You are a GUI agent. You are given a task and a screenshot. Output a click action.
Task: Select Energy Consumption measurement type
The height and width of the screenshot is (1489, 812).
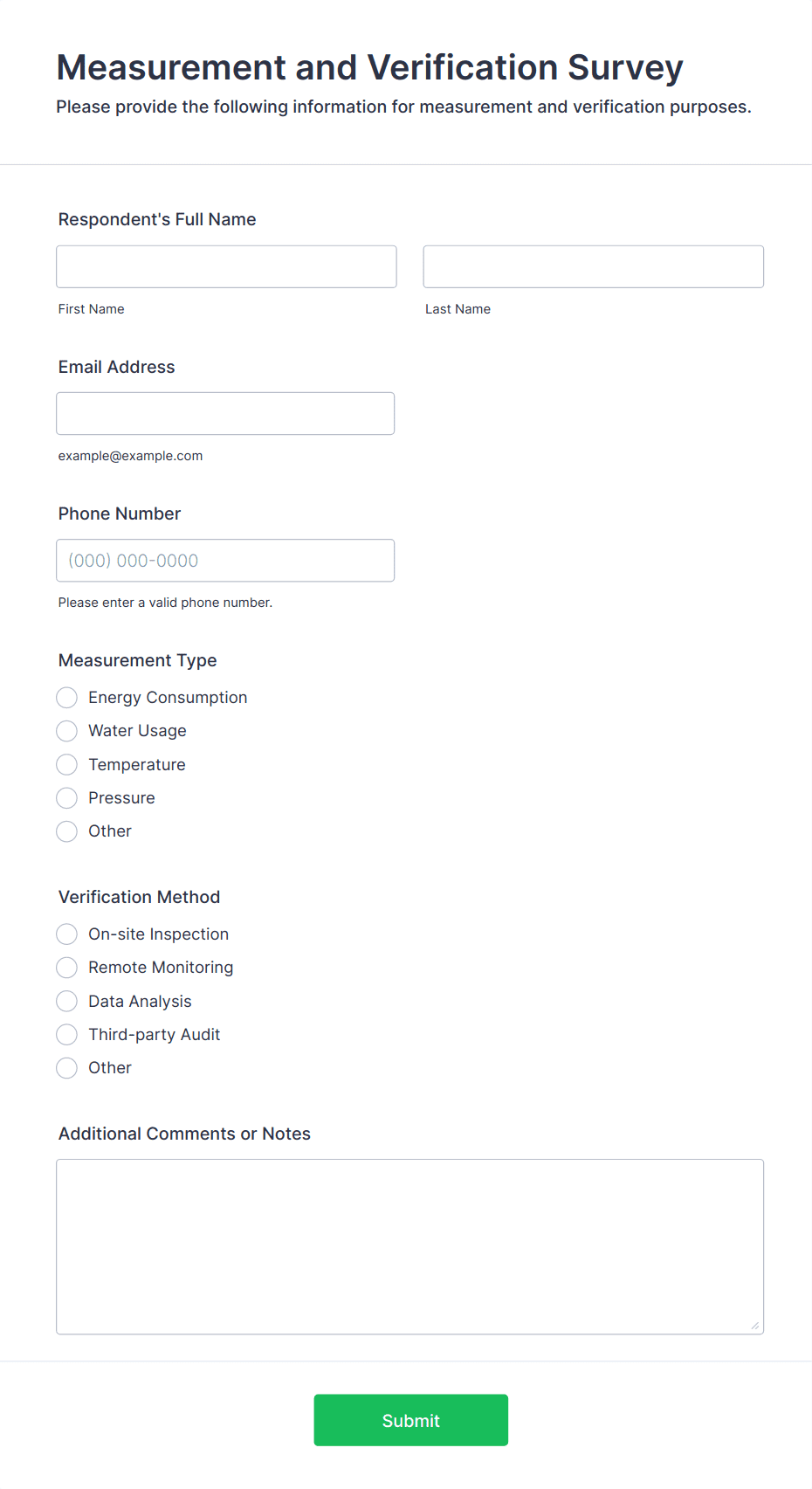point(67,698)
